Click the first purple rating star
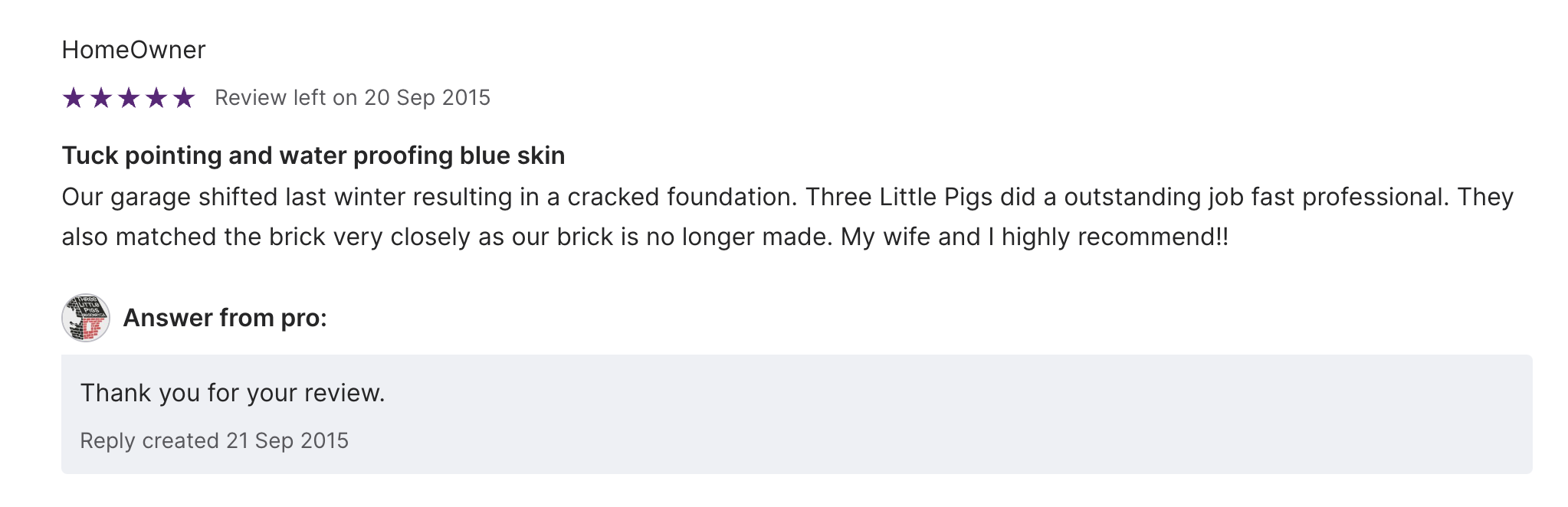 [74, 98]
